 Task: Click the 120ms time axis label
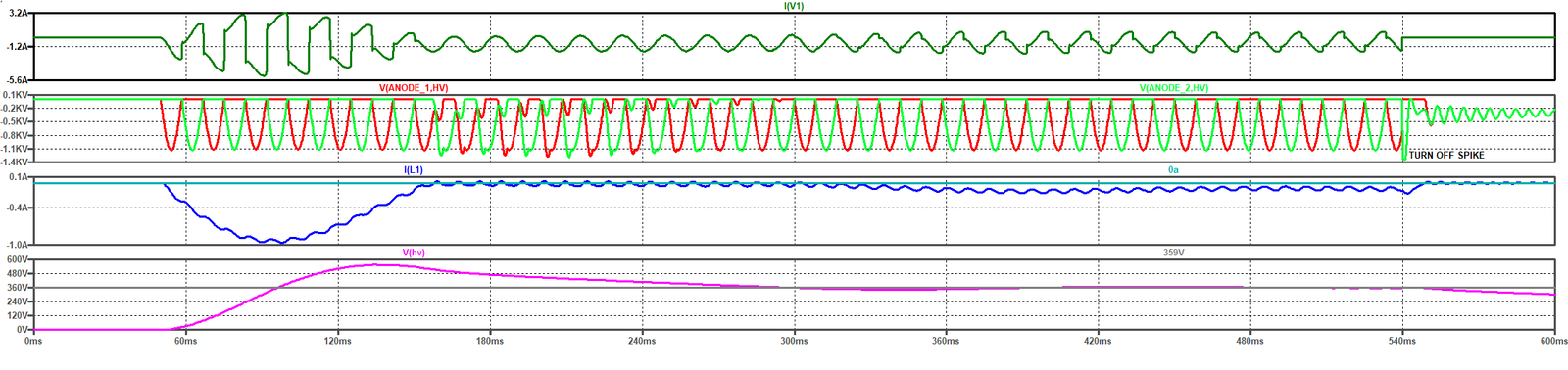337,341
